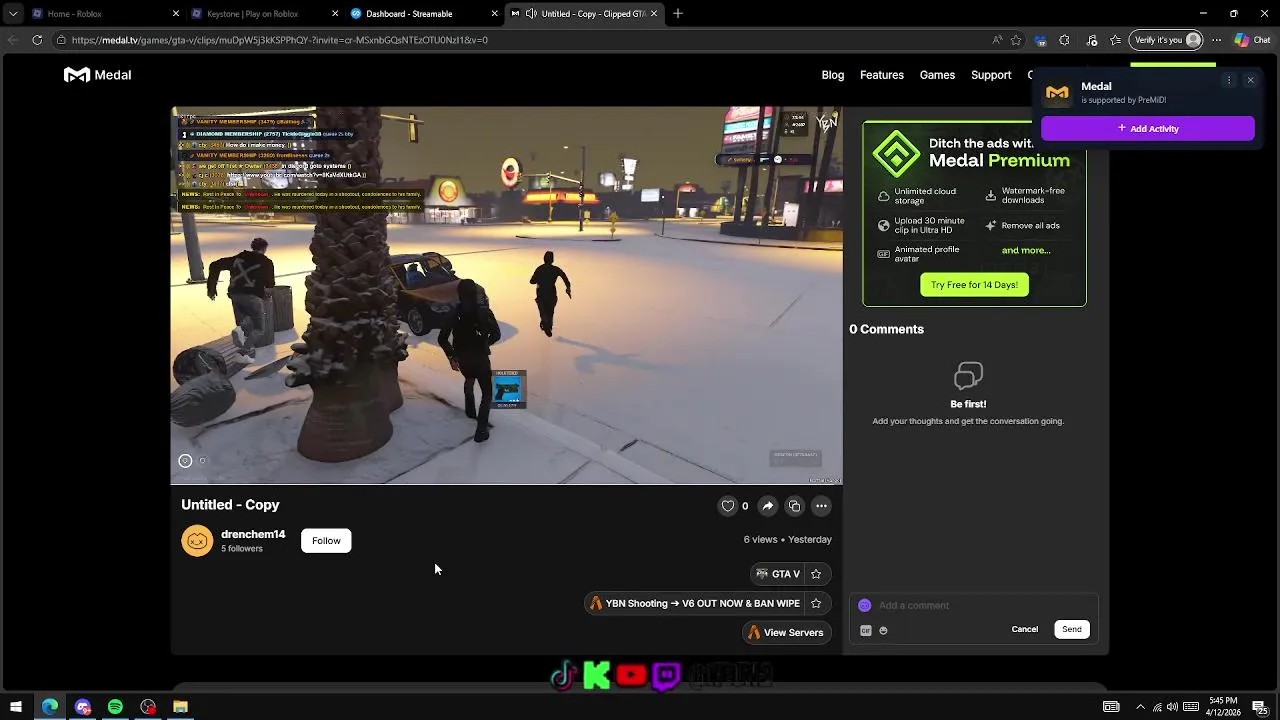Viewport: 1280px width, 720px height.
Task: Click the View Servers button
Action: pos(786,633)
